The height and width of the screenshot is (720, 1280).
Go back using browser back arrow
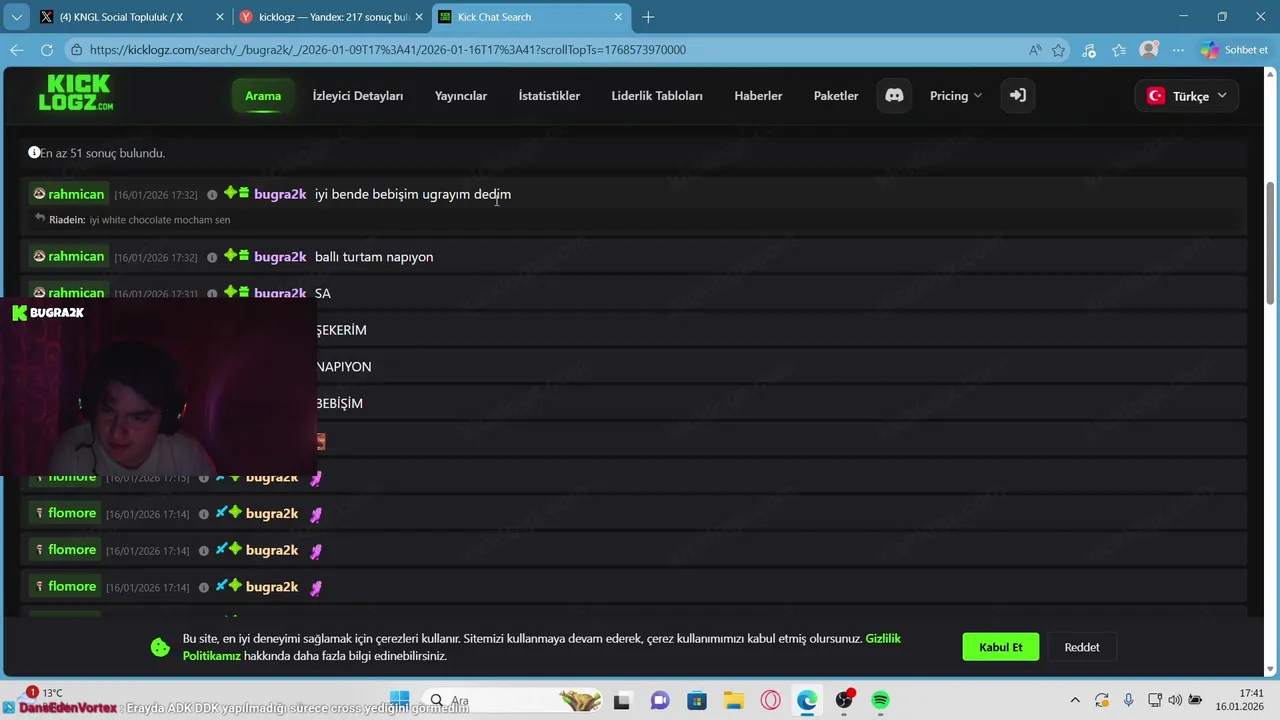[x=17, y=50]
